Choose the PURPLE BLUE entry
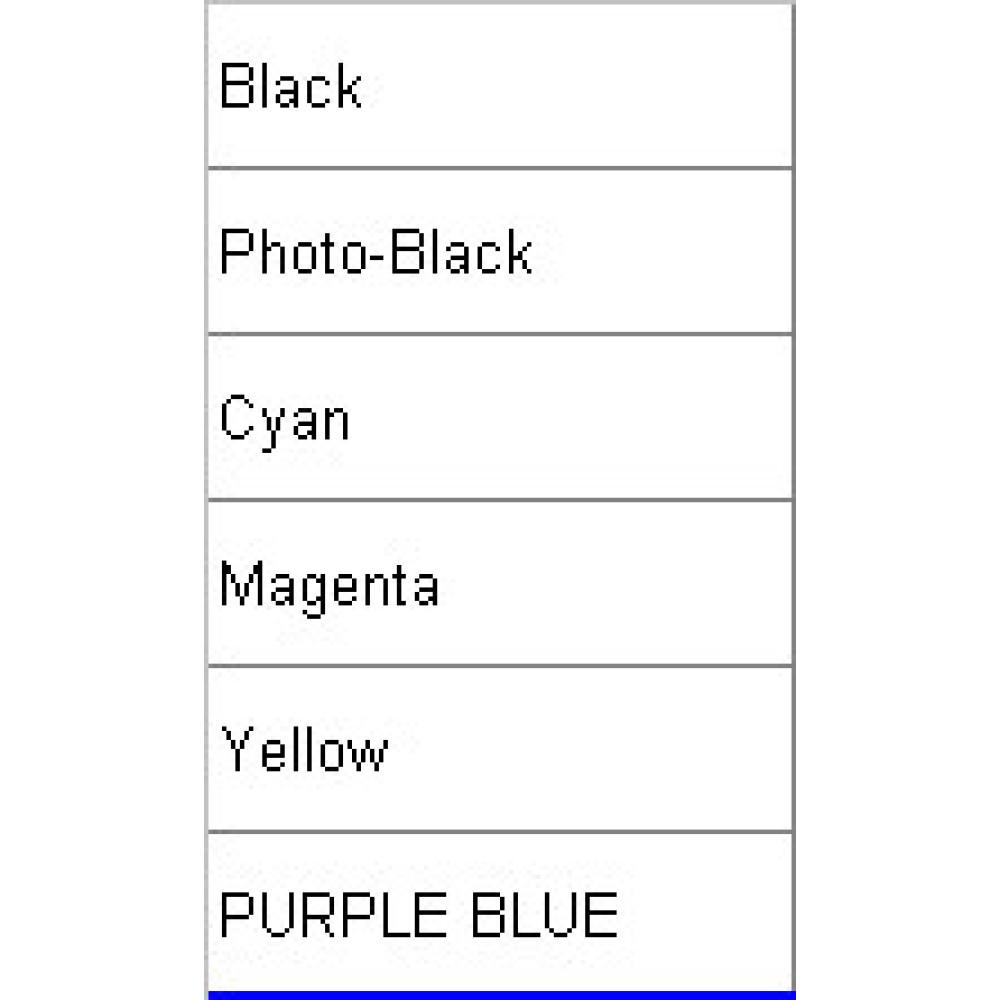The height and width of the screenshot is (1000, 1000). coord(501,913)
